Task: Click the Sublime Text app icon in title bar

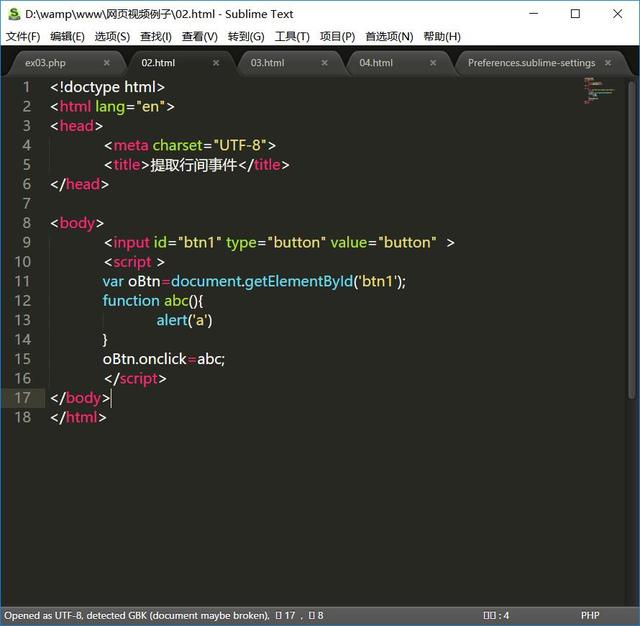Action: pos(14,14)
